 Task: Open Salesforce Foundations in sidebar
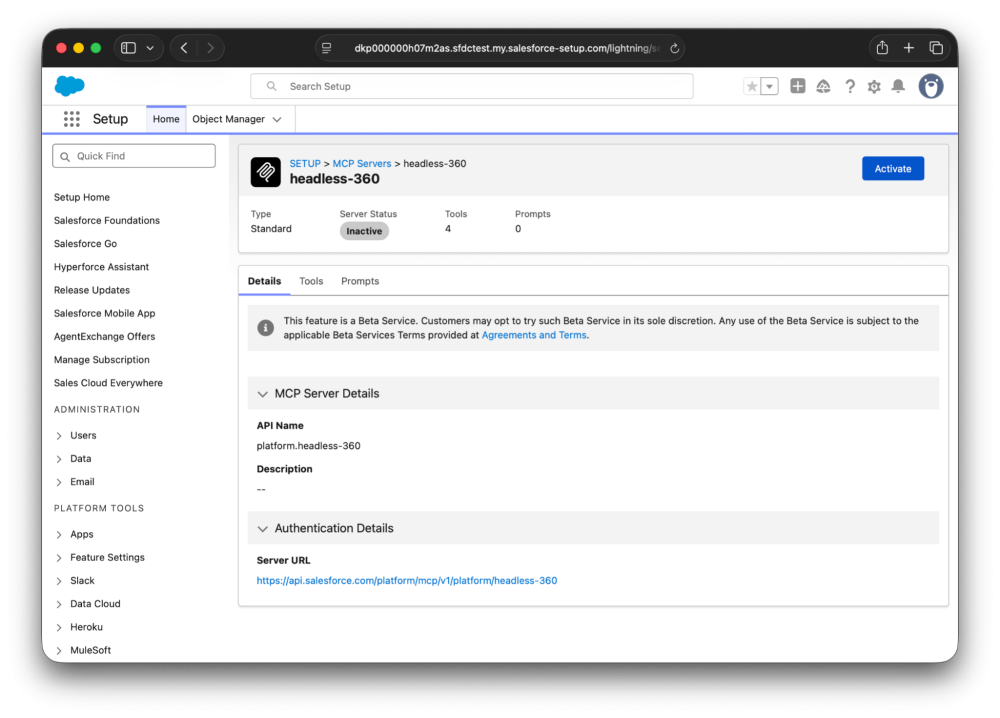point(107,220)
